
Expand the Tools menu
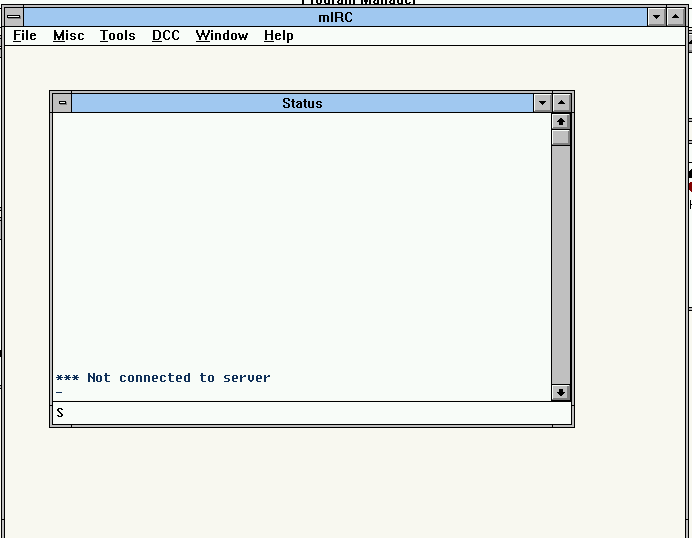pos(117,36)
